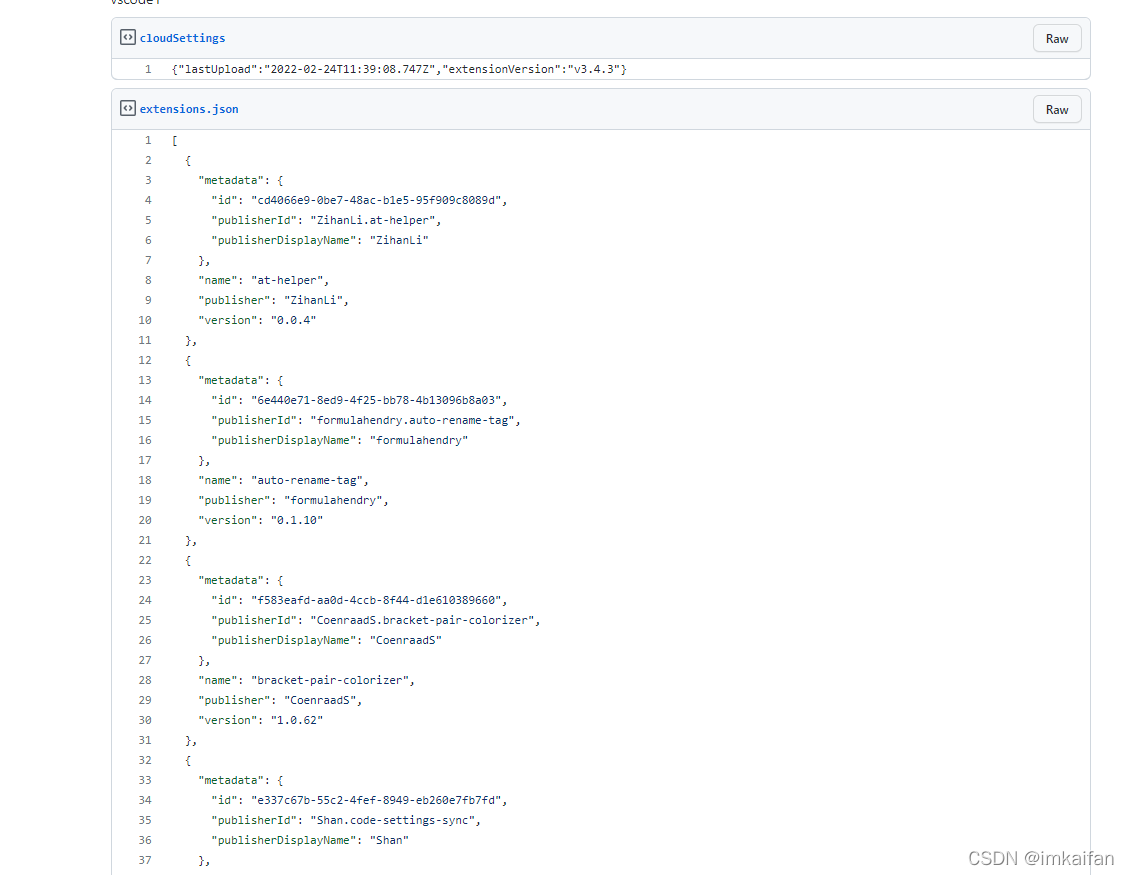Select line number 20 in extensions.json
The width and height of the screenshot is (1129, 875).
145,521
